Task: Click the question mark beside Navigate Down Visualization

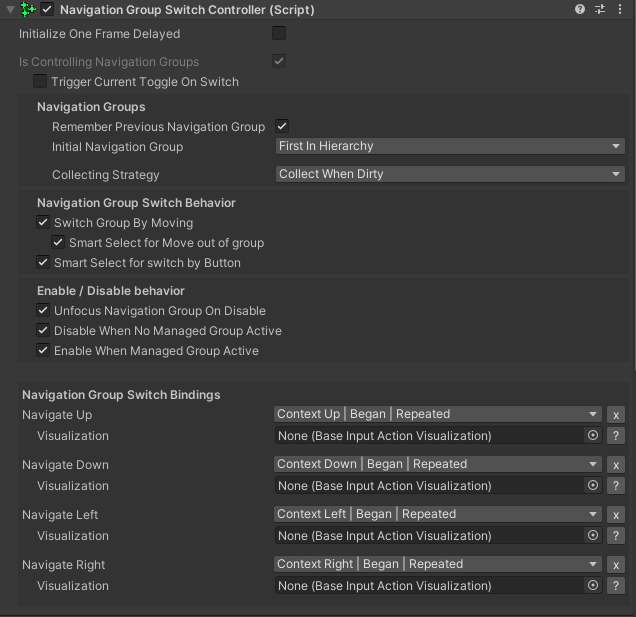Action: click(x=616, y=486)
